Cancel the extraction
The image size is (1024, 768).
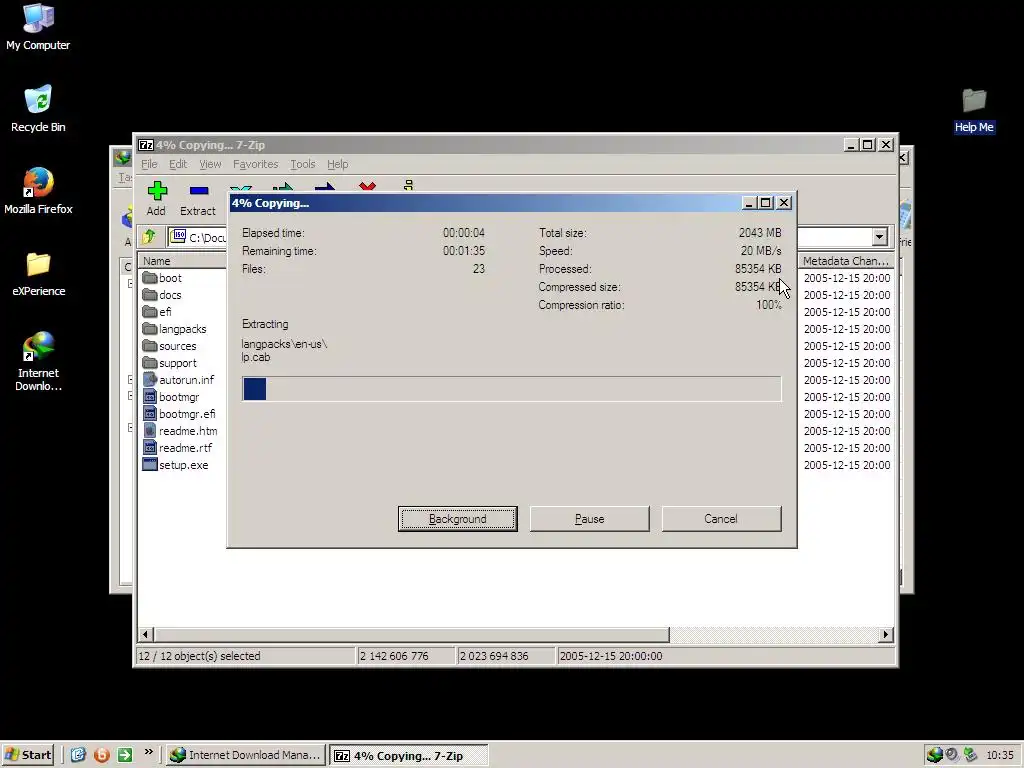click(x=721, y=519)
